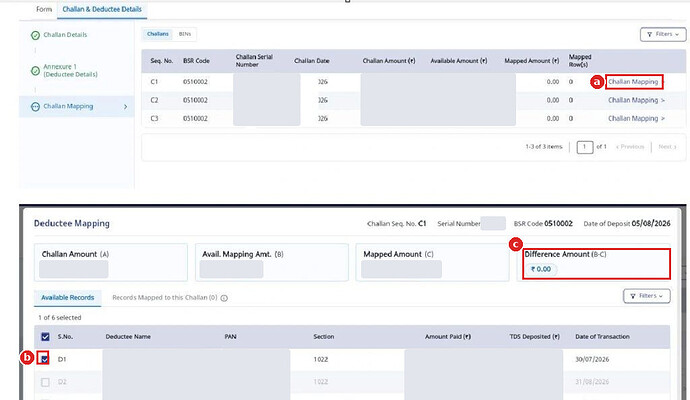The width and height of the screenshot is (690, 400).
Task: Click the S.No. column header
Action: (x=66, y=337)
